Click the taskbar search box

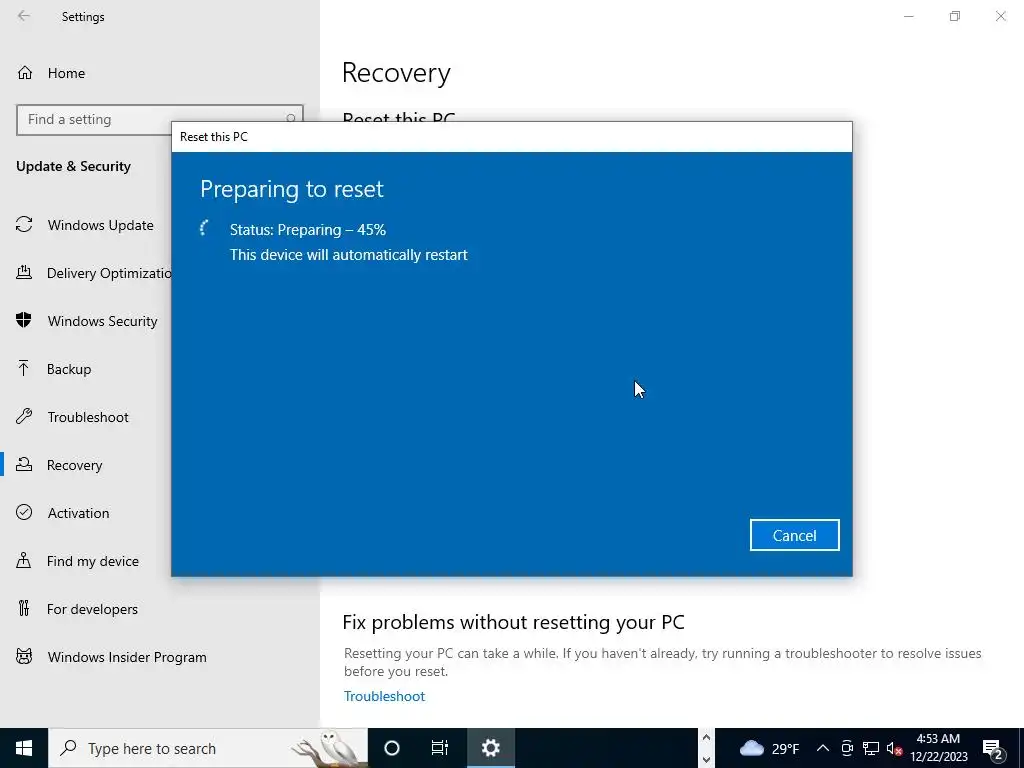[x=208, y=748]
